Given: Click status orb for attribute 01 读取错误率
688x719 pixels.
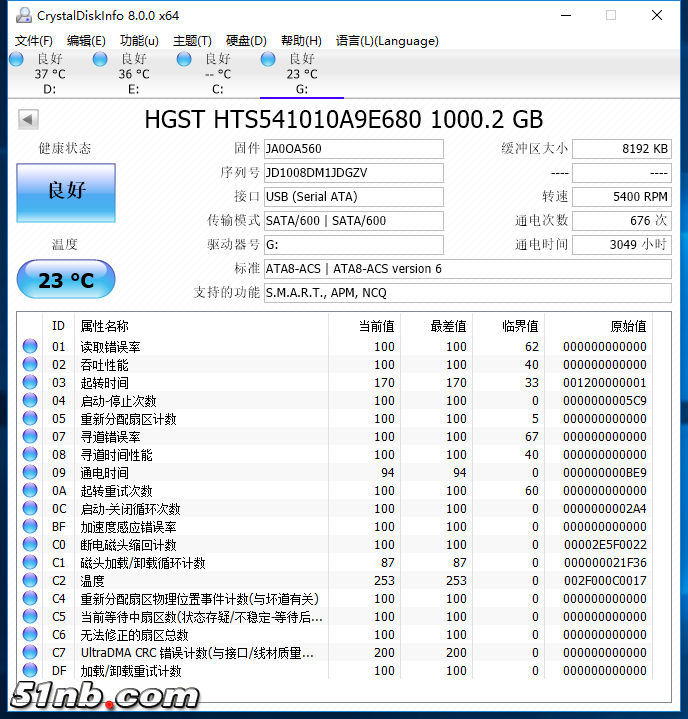Looking at the screenshot, I should pos(30,347).
